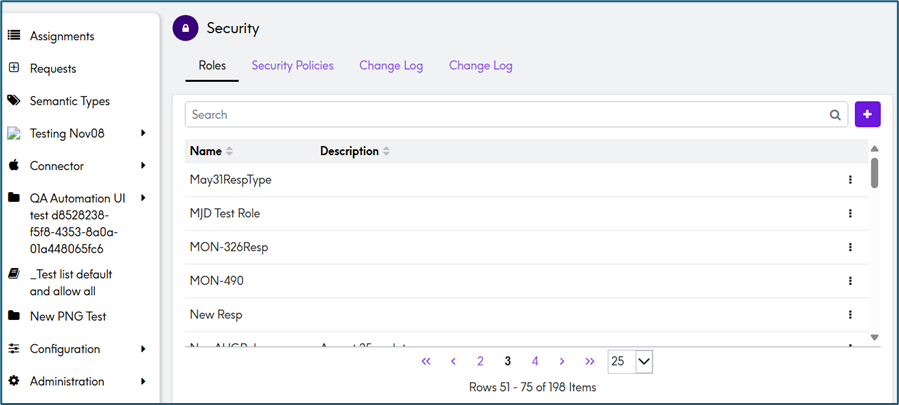Open Requests in the sidebar
The width and height of the screenshot is (899, 405).
pos(53,69)
